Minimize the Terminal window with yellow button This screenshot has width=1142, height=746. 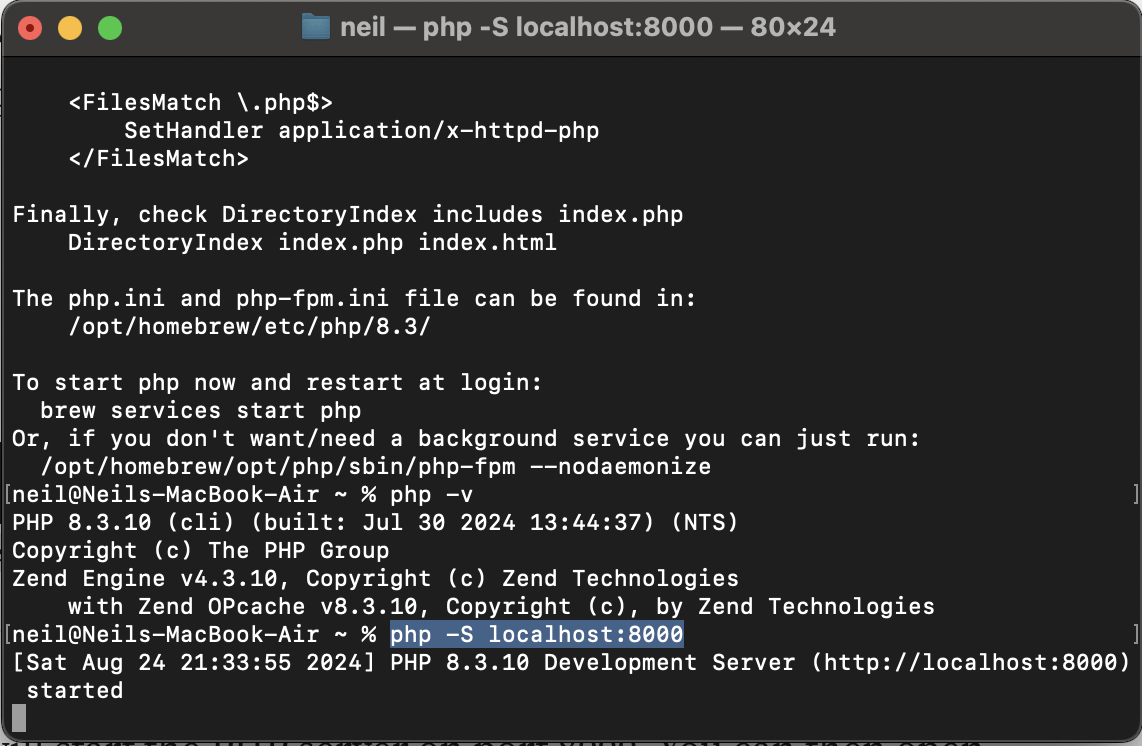(x=70, y=28)
